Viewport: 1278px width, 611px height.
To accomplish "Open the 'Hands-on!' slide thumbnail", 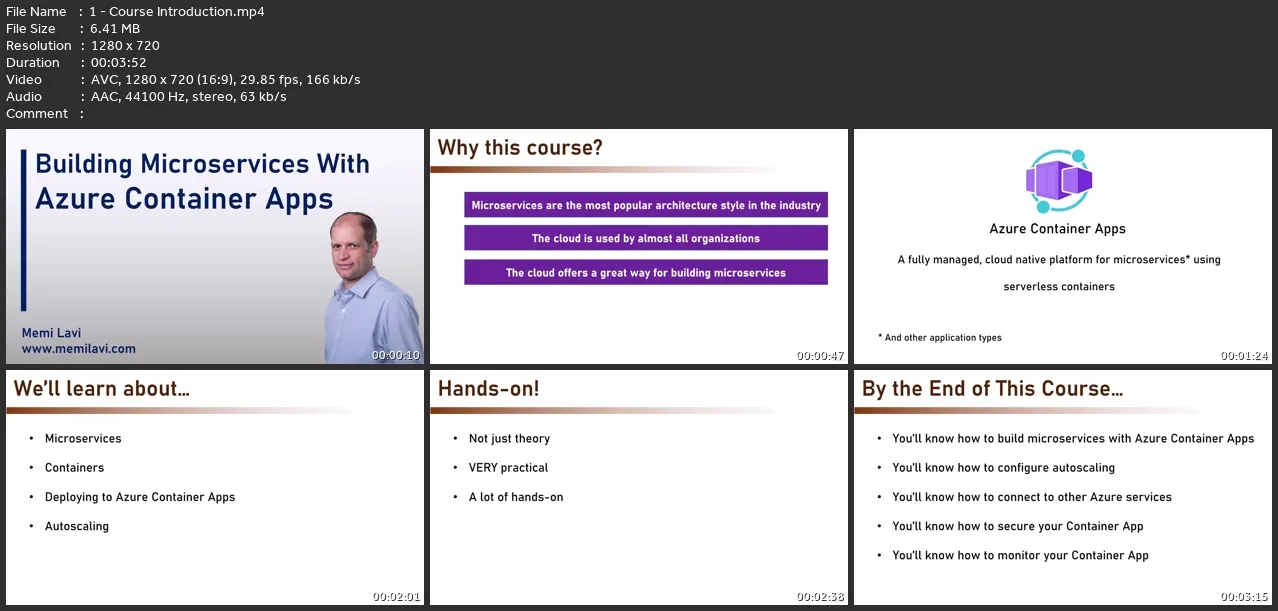I will [638, 488].
